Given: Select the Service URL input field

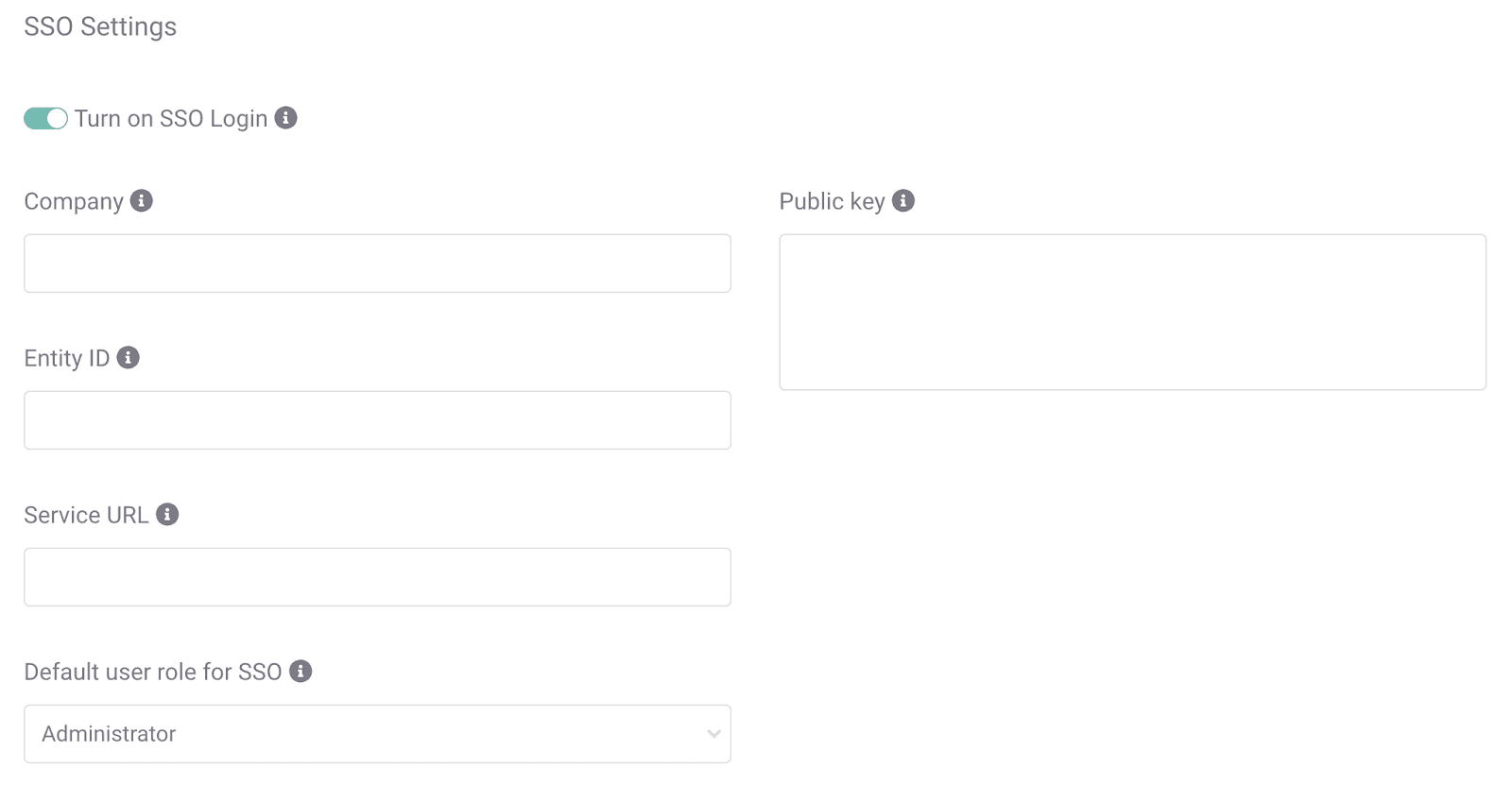Looking at the screenshot, I should click(x=377, y=577).
